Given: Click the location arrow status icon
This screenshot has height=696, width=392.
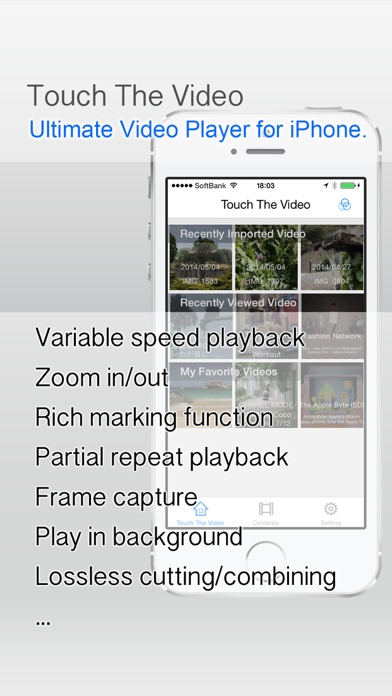Looking at the screenshot, I should 326,186.
